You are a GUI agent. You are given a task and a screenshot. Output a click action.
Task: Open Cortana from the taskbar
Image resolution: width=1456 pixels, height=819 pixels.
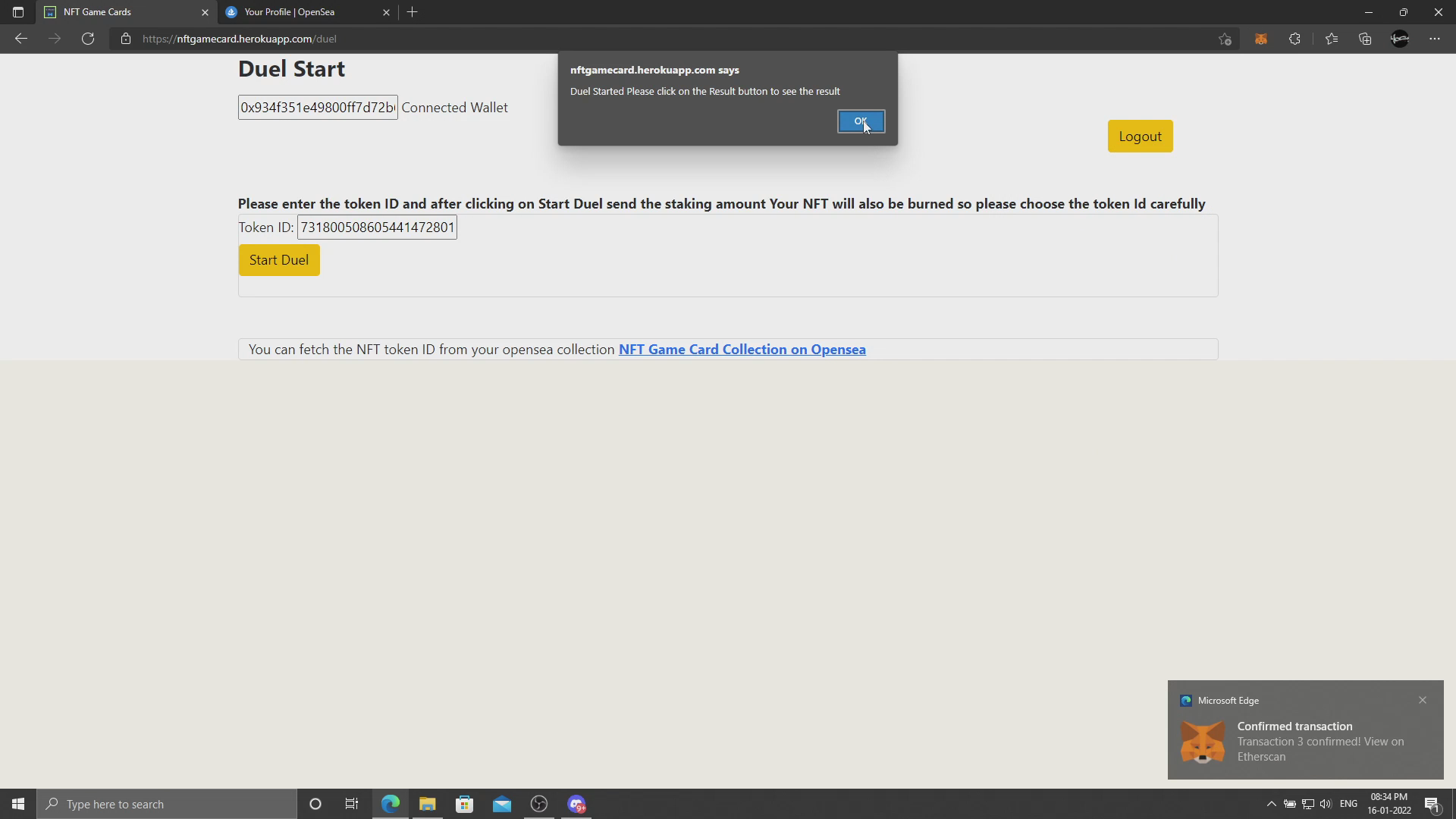[315, 804]
